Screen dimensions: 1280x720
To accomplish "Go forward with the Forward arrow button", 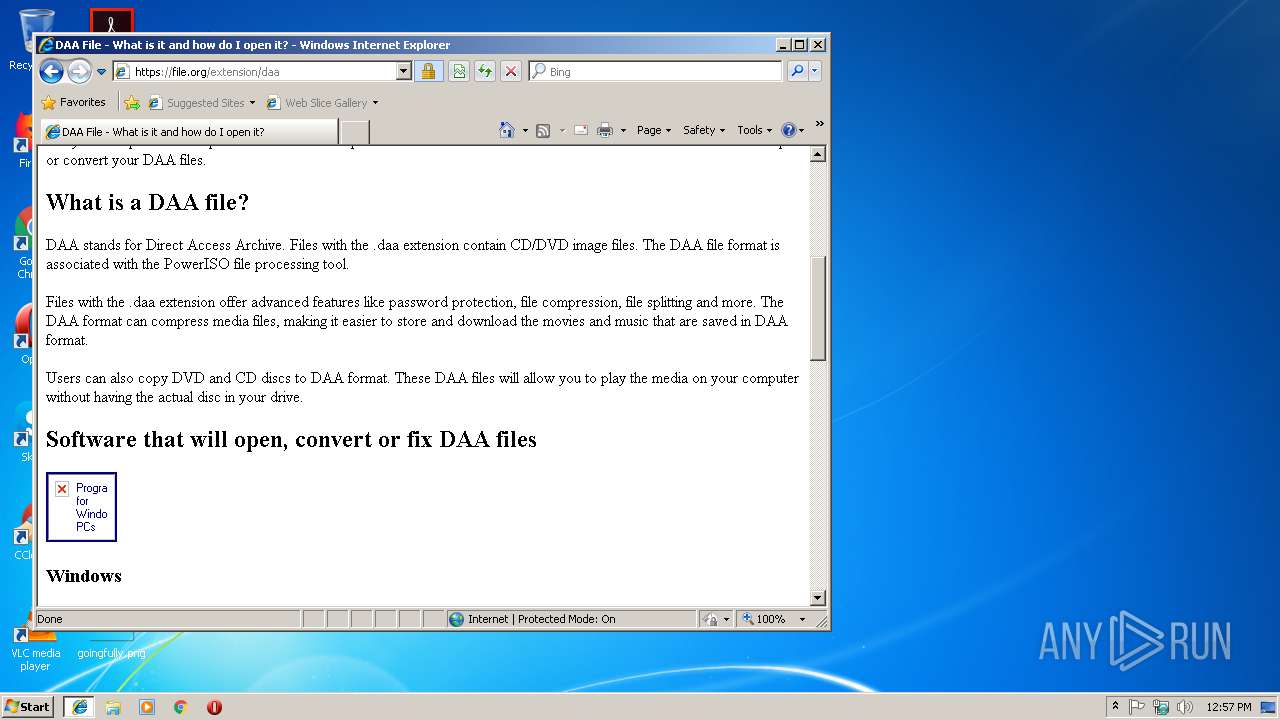I will [79, 71].
